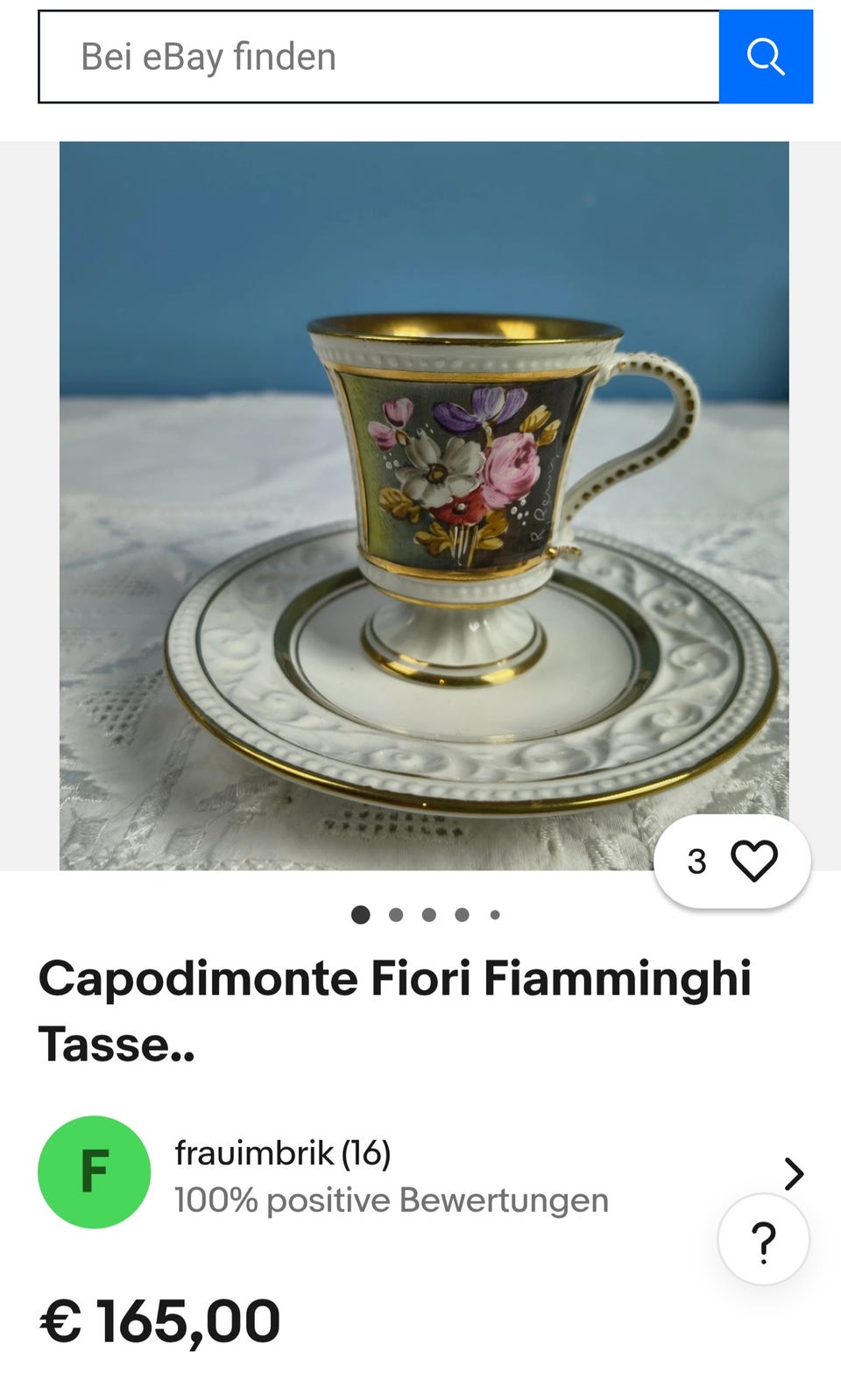This screenshot has width=841, height=1400.
Task: Click the € 165,00 price
Action: (x=159, y=1321)
